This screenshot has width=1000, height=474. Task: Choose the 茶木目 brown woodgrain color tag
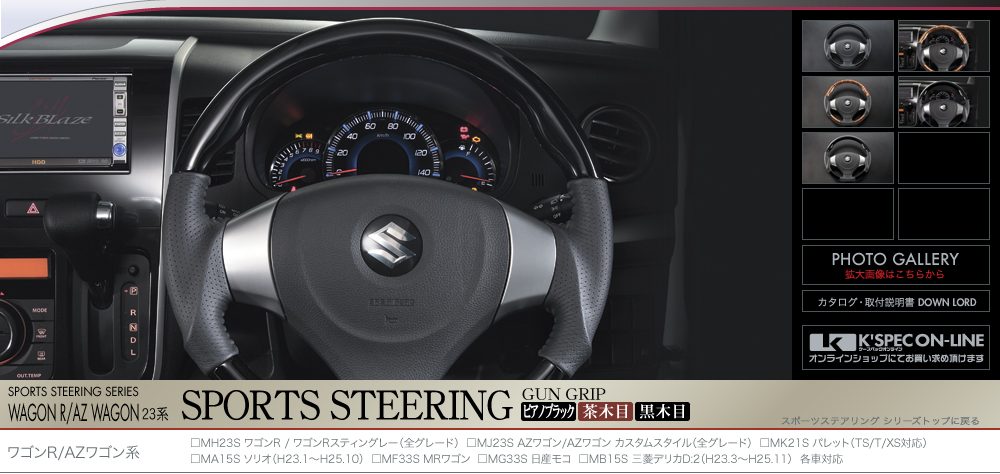pyautogui.click(x=605, y=409)
